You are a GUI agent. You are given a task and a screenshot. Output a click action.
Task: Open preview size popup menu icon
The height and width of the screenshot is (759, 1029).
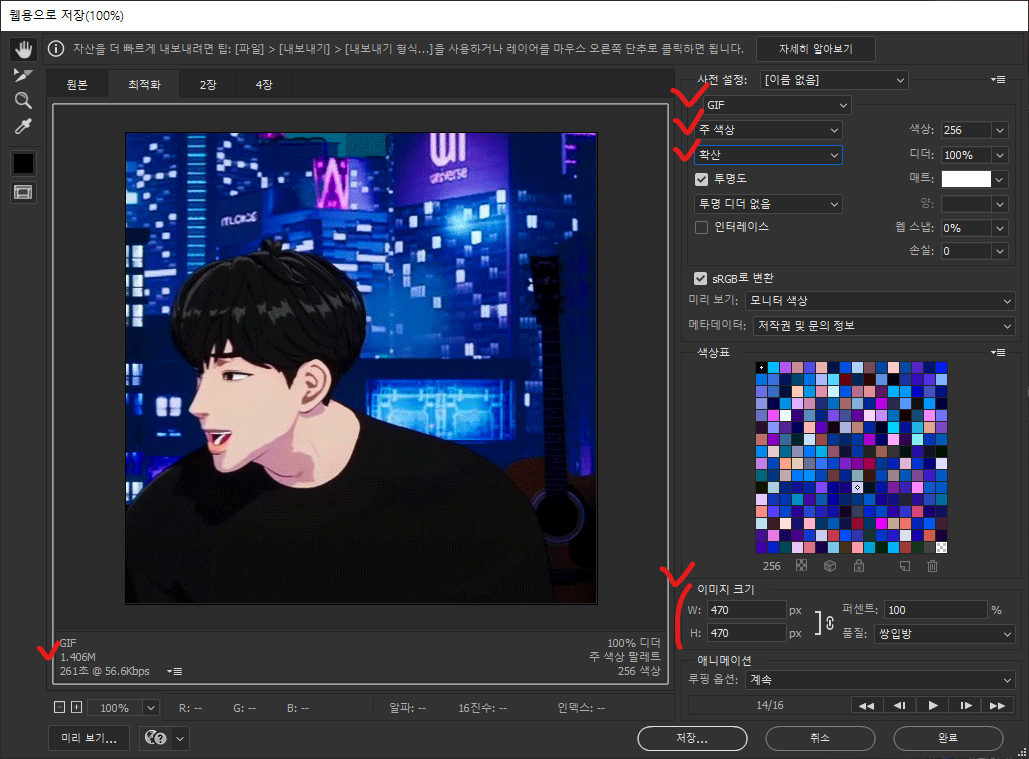pos(175,671)
